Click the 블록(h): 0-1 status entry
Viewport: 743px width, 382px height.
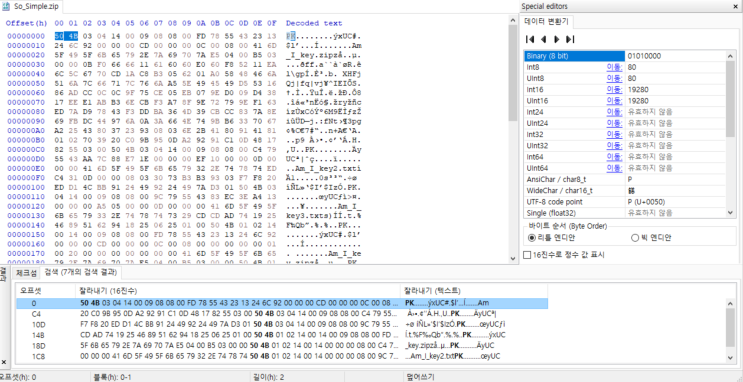(x=112, y=377)
